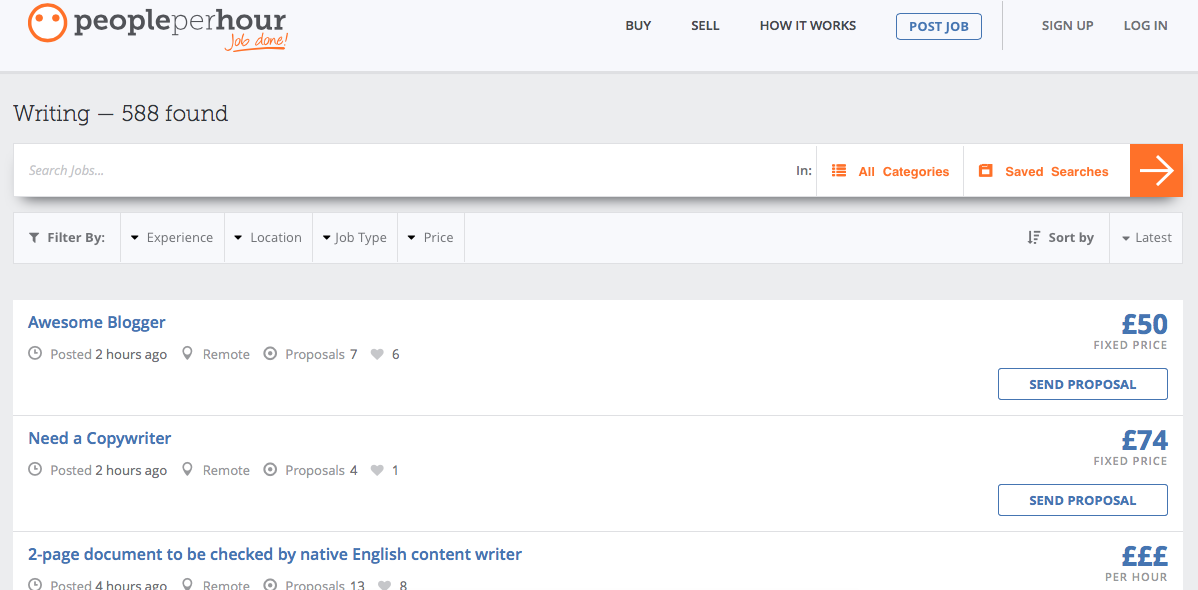This screenshot has height=590, width=1198.
Task: Open the All Categories list icon
Action: 839,170
